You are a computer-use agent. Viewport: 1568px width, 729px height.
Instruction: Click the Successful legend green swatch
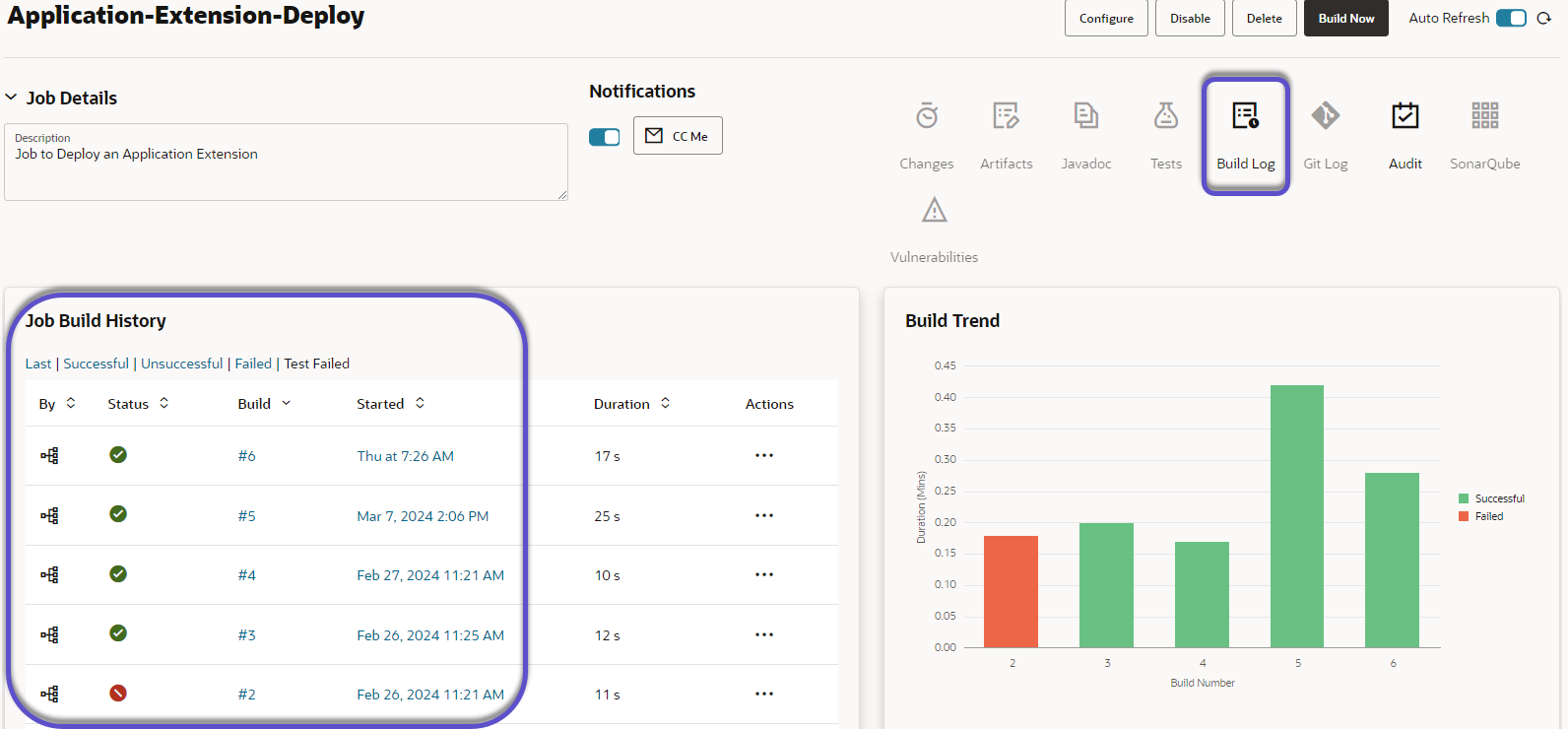click(x=1464, y=498)
